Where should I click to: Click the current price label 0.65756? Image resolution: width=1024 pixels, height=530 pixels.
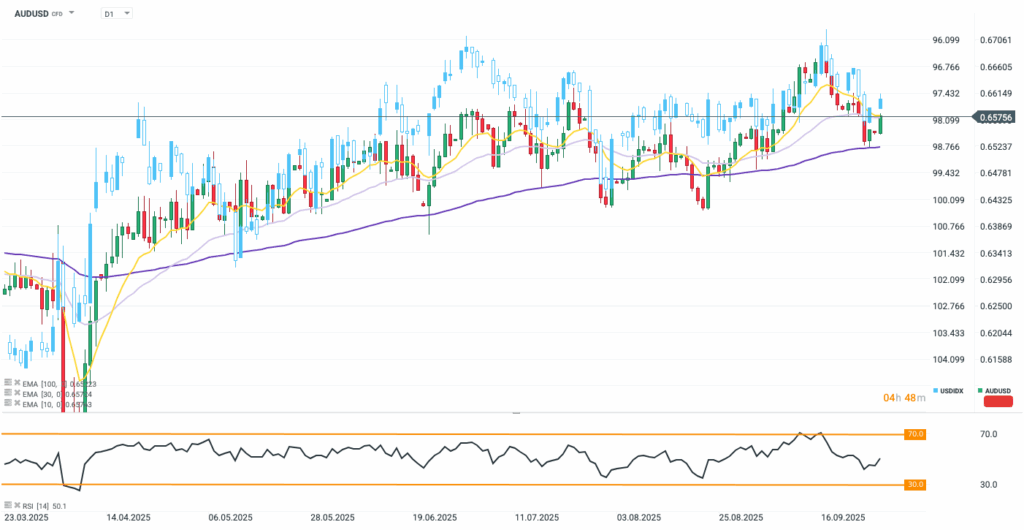(x=996, y=117)
